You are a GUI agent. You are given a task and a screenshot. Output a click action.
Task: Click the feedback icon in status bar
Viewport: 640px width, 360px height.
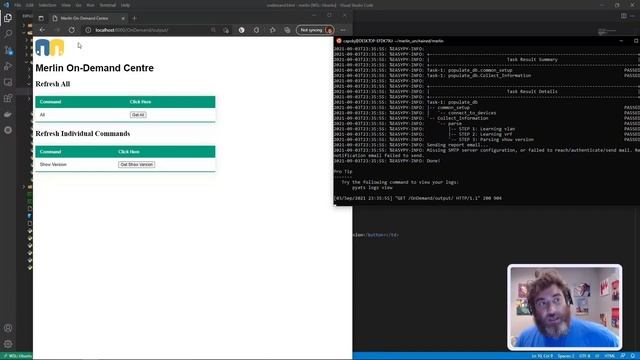pos(623,356)
